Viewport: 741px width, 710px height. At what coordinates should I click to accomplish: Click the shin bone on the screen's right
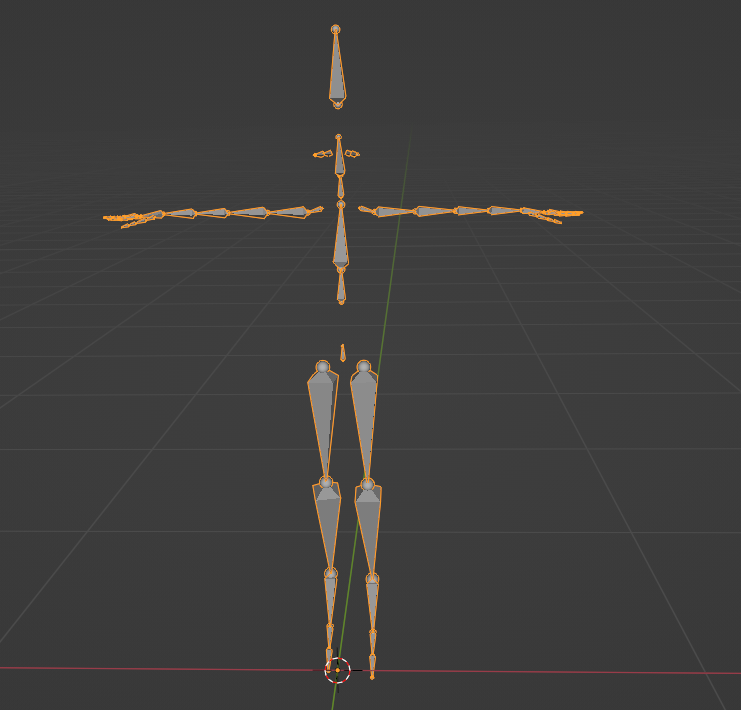(369, 528)
